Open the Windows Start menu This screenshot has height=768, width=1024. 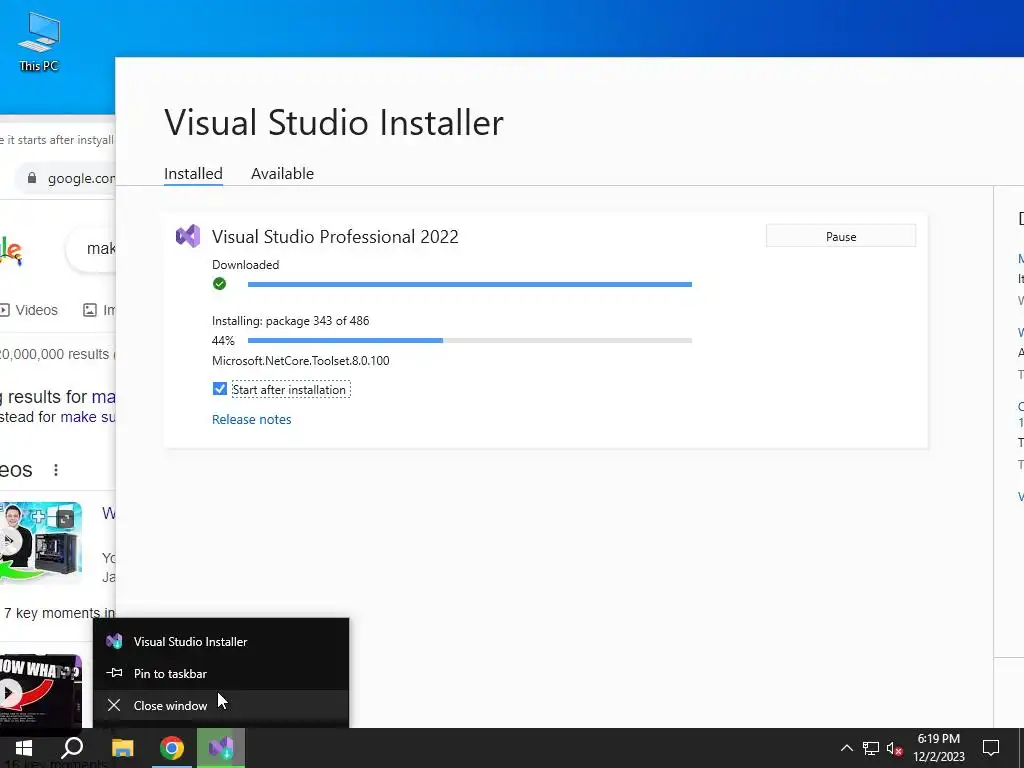24,748
